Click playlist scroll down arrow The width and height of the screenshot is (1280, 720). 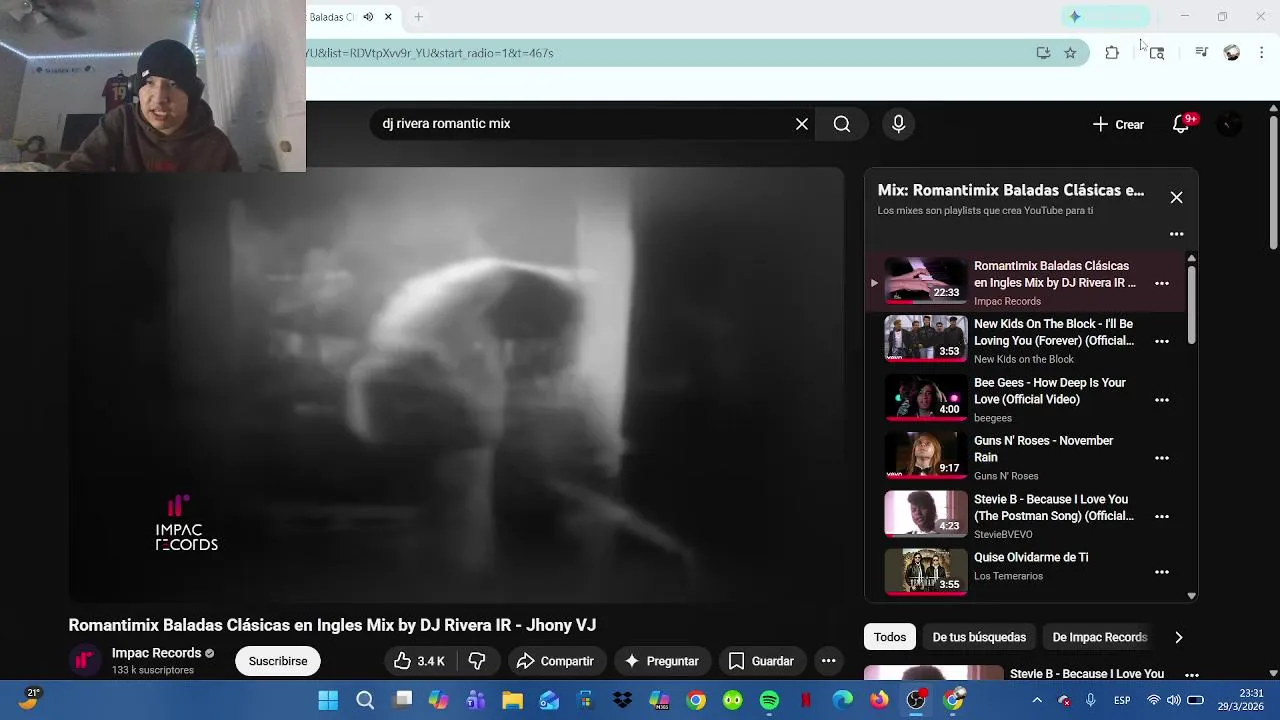[1191, 596]
